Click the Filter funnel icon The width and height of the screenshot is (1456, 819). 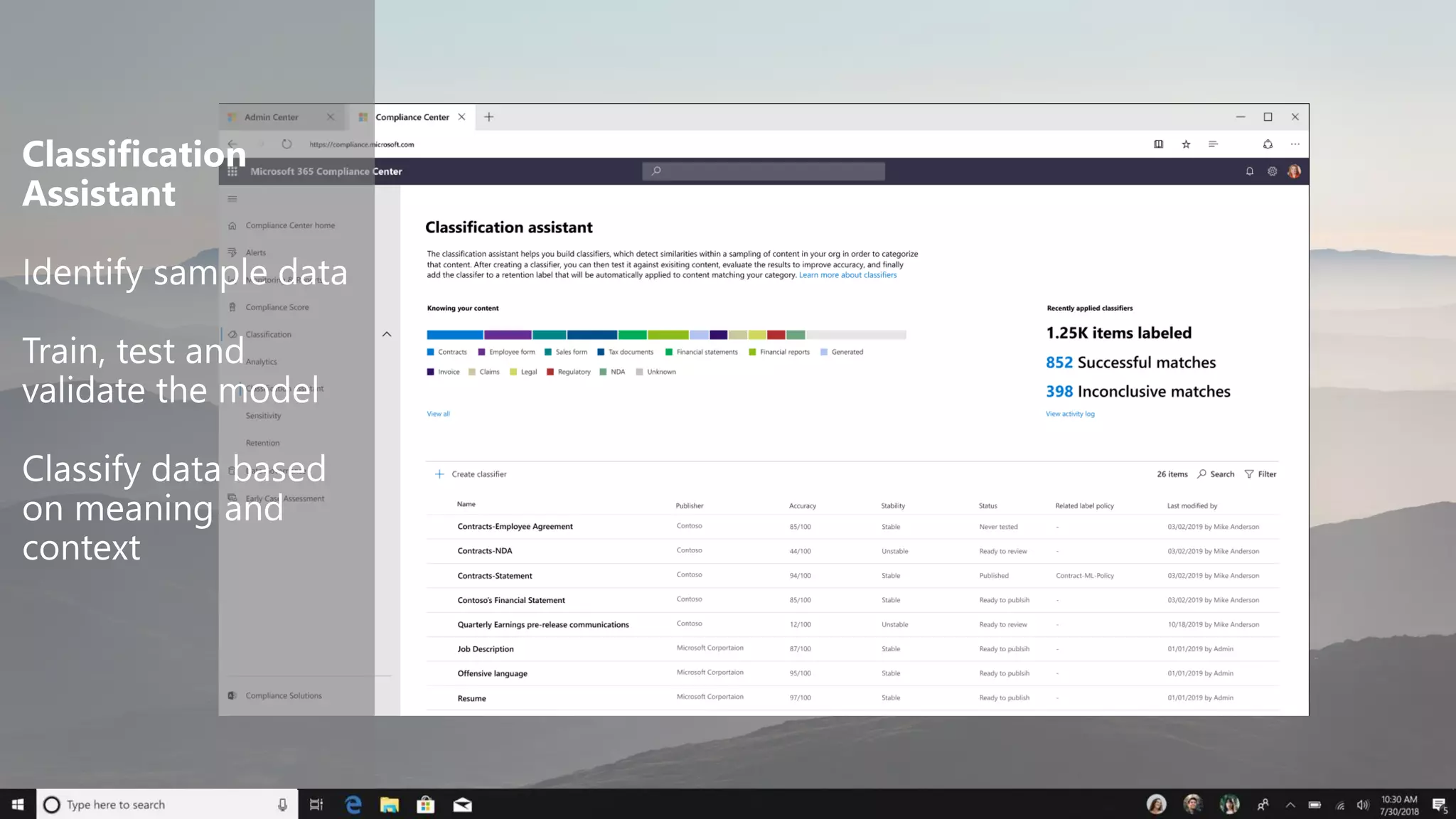click(x=1249, y=474)
